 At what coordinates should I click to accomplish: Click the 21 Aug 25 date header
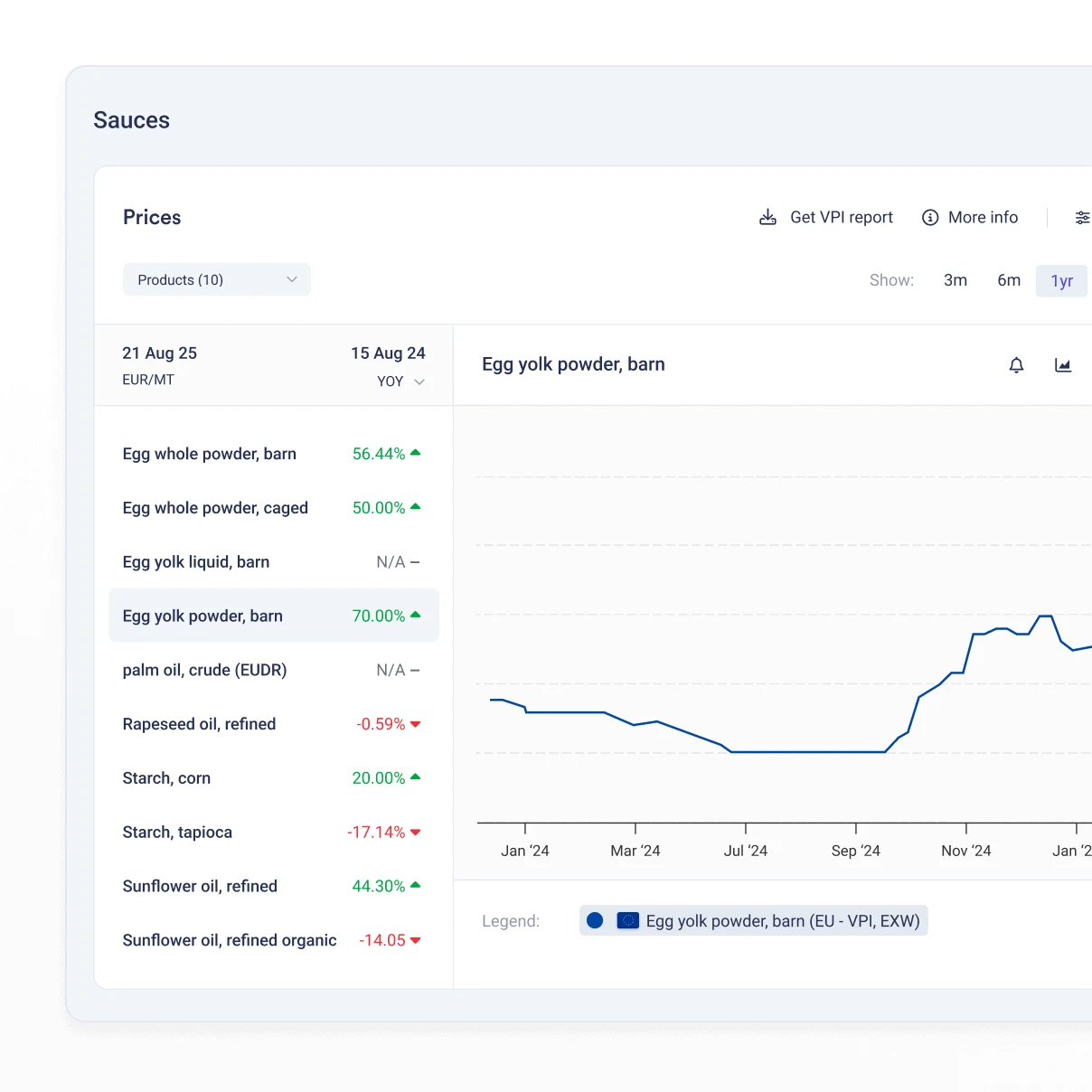pyautogui.click(x=159, y=353)
